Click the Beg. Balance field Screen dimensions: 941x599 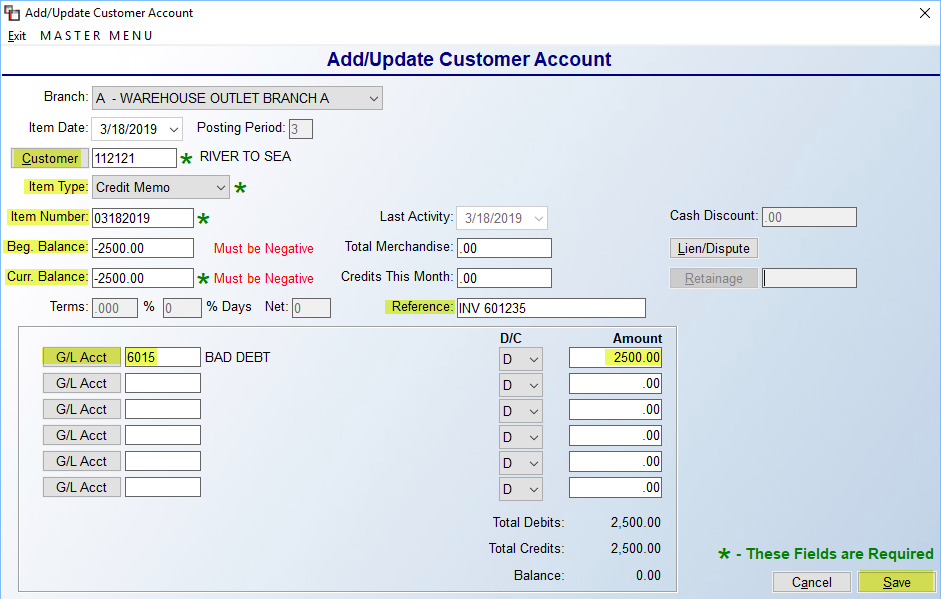(x=143, y=248)
